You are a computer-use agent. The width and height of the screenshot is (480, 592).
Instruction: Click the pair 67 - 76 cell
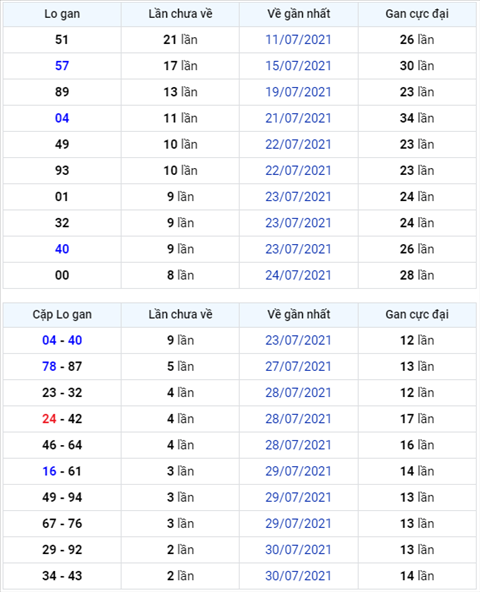(62, 523)
